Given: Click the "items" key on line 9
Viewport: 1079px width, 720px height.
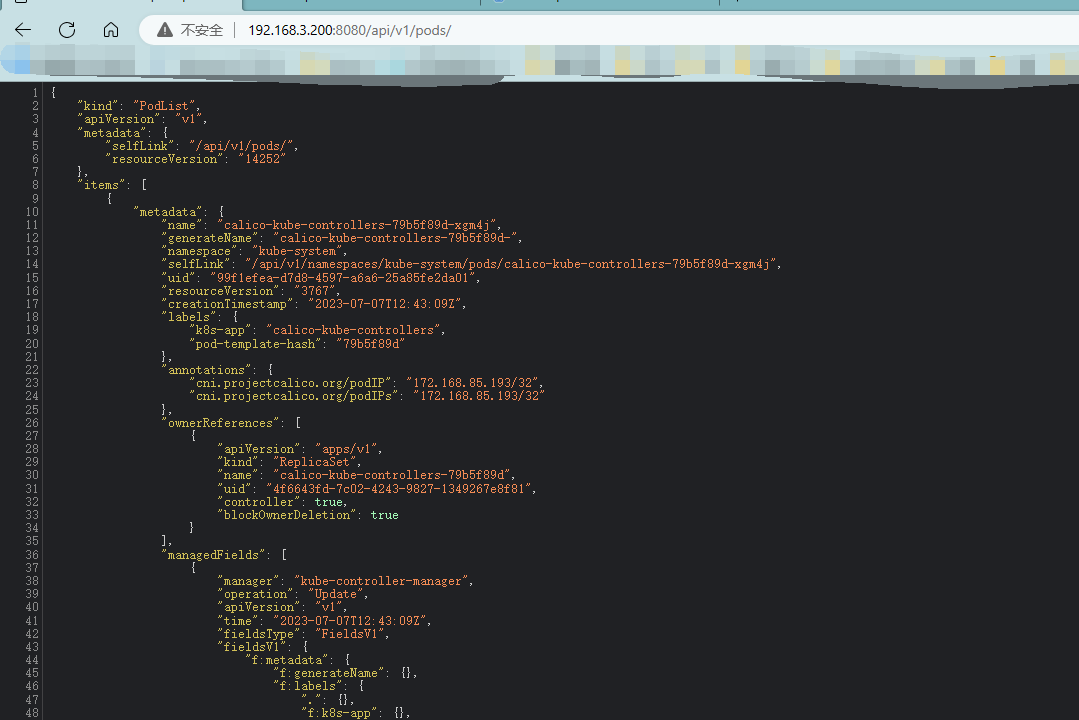Looking at the screenshot, I should pyautogui.click(x=105, y=185).
